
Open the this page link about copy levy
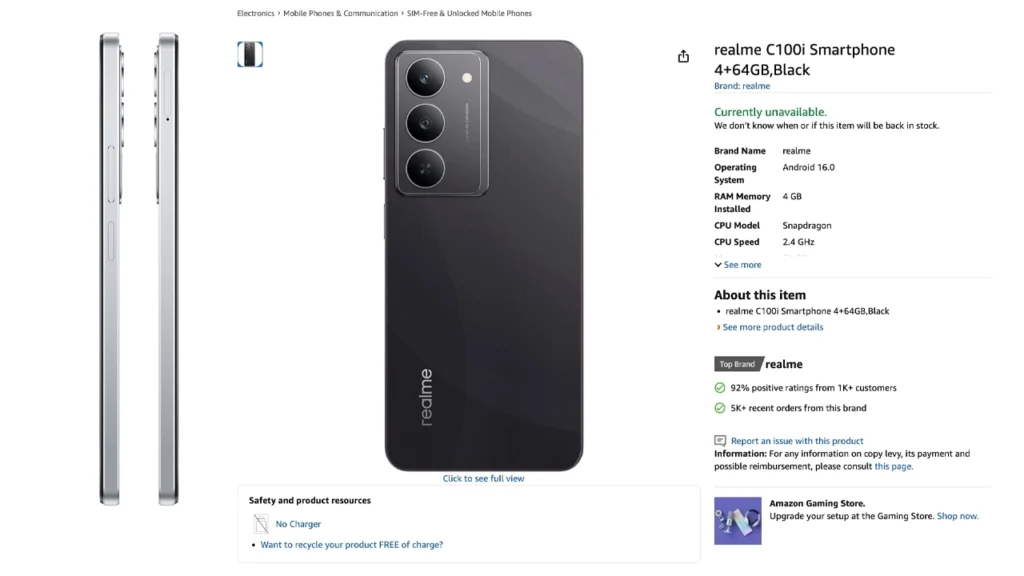(891, 465)
